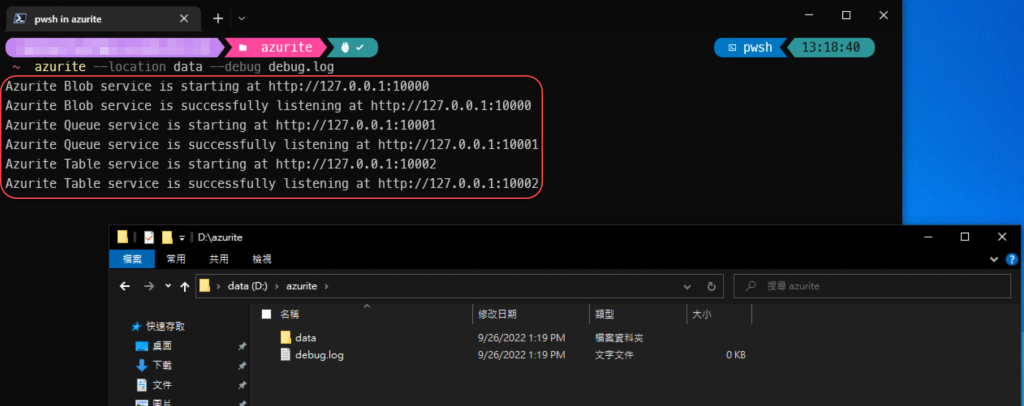Click the debug.log text file icon
Screen dimensions: 1024x406
pos(285,355)
